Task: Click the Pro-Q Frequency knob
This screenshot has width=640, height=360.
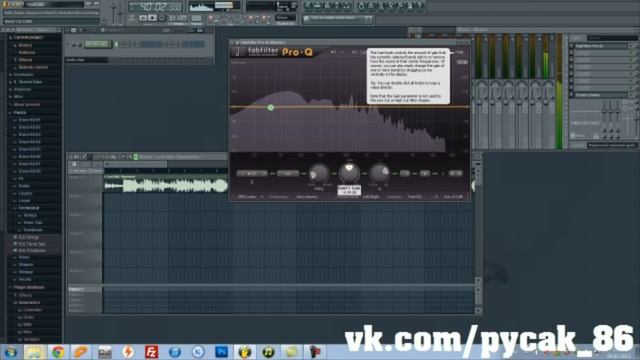Action: pyautogui.click(x=318, y=173)
